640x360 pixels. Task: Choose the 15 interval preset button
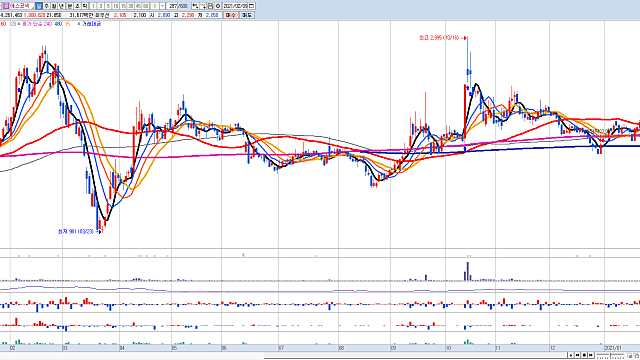(123, 6)
